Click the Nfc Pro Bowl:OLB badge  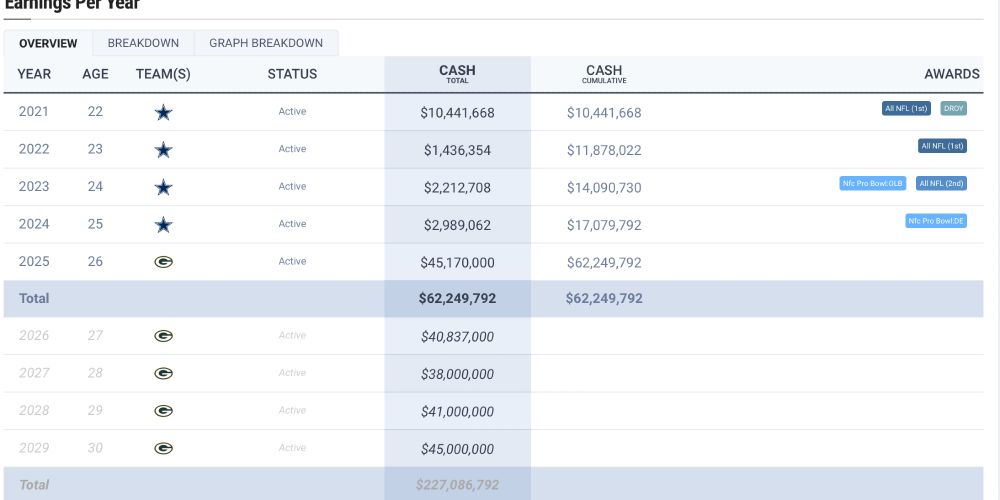point(873,183)
